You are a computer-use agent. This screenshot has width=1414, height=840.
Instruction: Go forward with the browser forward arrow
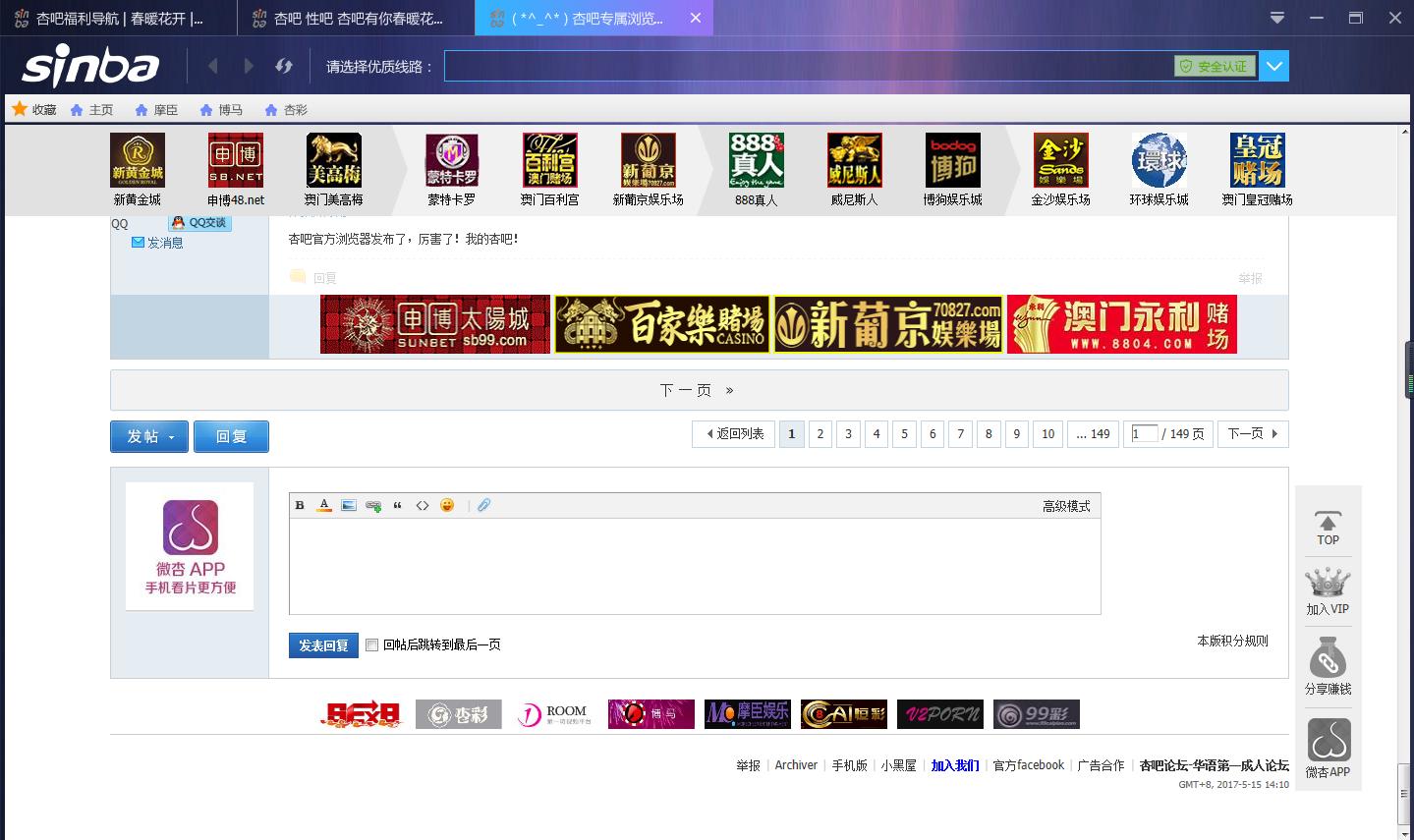coord(248,66)
